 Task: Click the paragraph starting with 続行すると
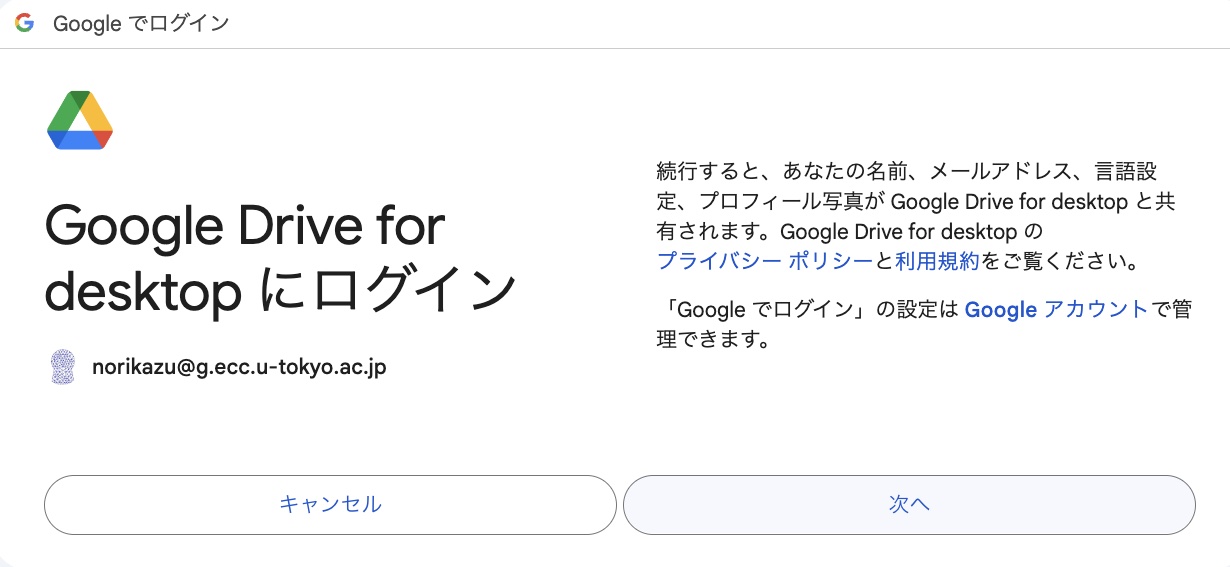[915, 216]
